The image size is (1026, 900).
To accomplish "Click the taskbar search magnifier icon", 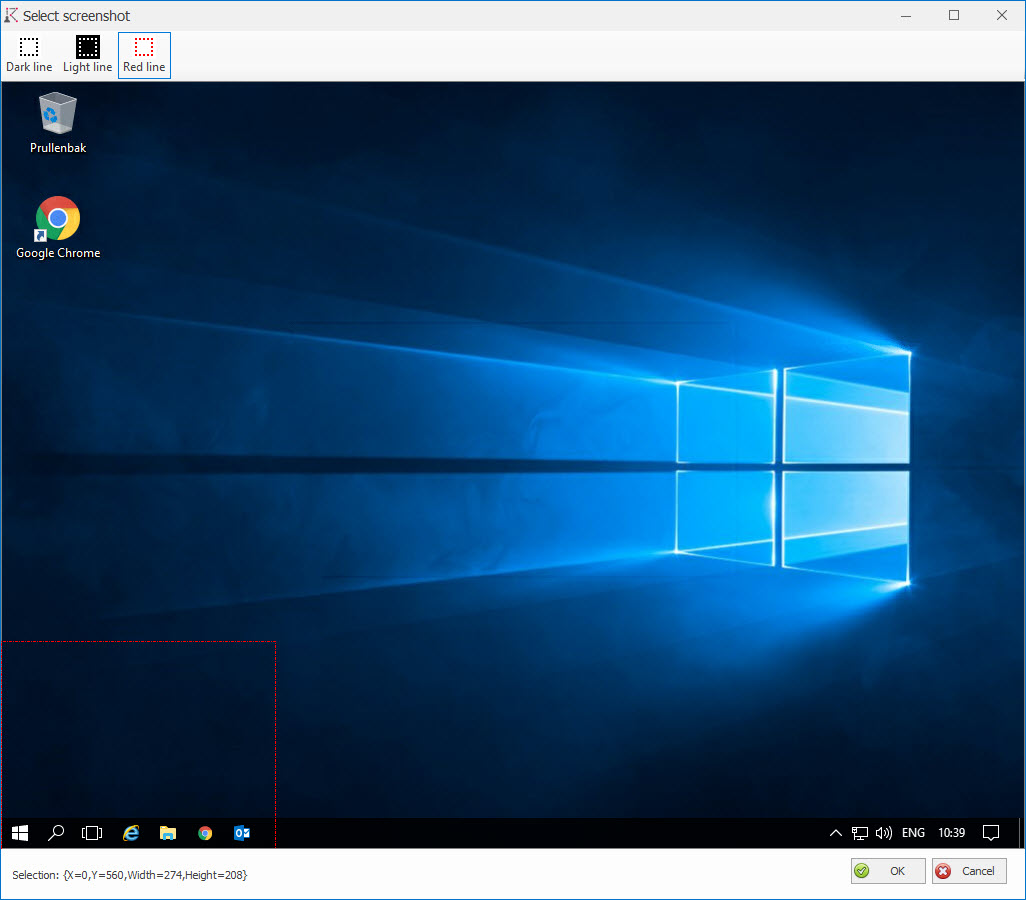I will pos(56,833).
